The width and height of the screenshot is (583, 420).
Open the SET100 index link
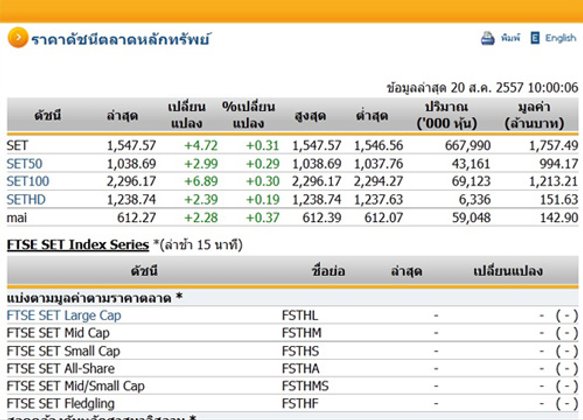pyautogui.click(x=28, y=181)
